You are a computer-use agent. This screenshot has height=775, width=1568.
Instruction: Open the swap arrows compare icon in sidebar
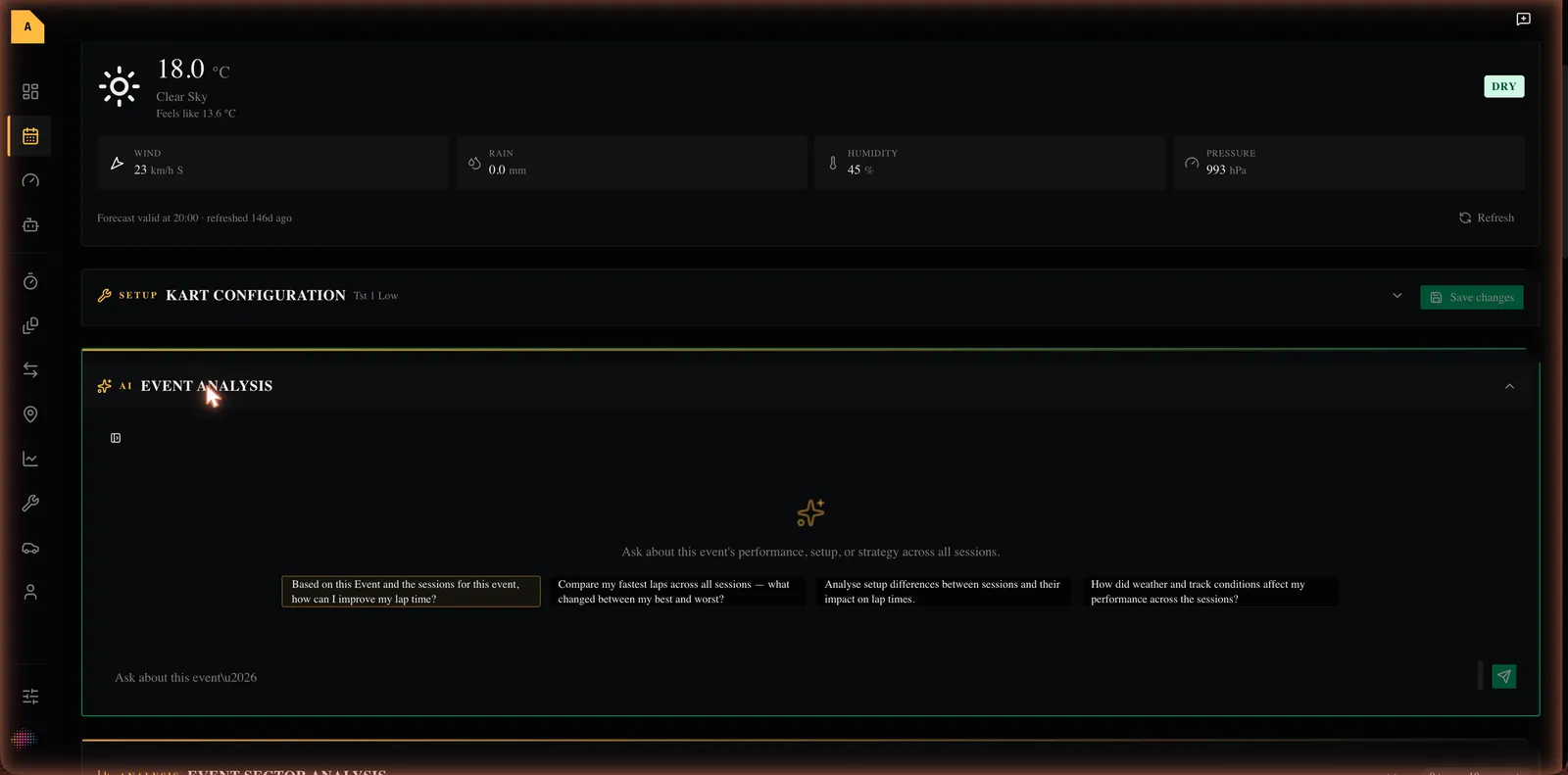(x=30, y=369)
